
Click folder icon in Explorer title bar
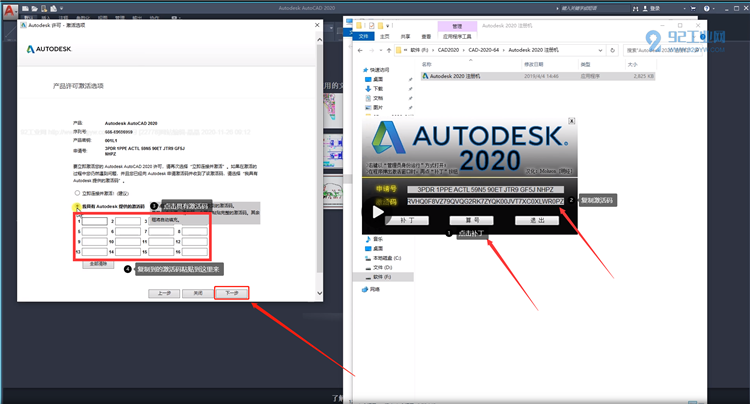pyautogui.click(x=358, y=25)
